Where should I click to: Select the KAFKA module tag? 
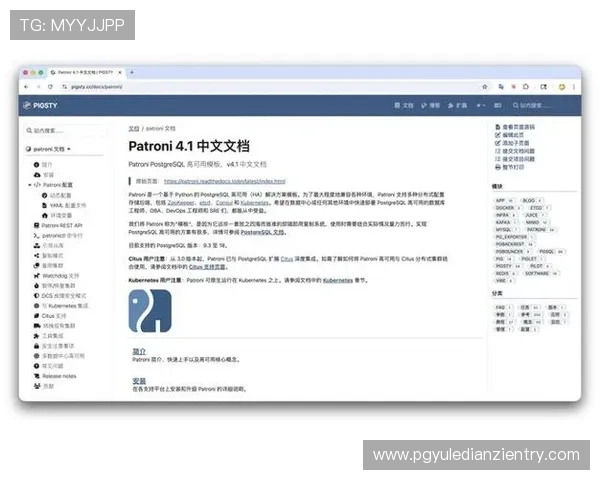pyautogui.click(x=506, y=222)
